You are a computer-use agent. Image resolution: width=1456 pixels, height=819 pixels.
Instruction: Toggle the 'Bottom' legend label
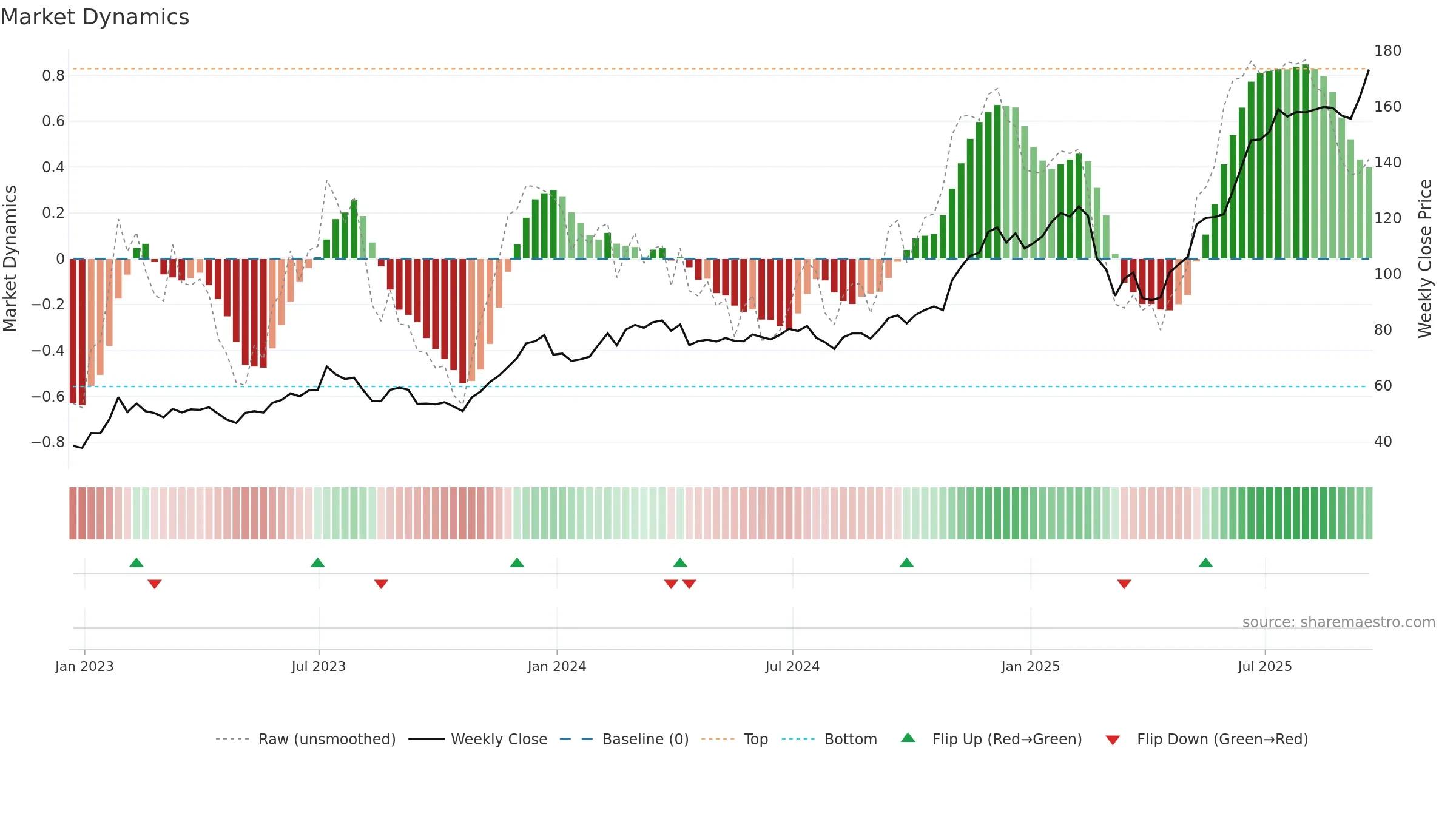[851, 739]
